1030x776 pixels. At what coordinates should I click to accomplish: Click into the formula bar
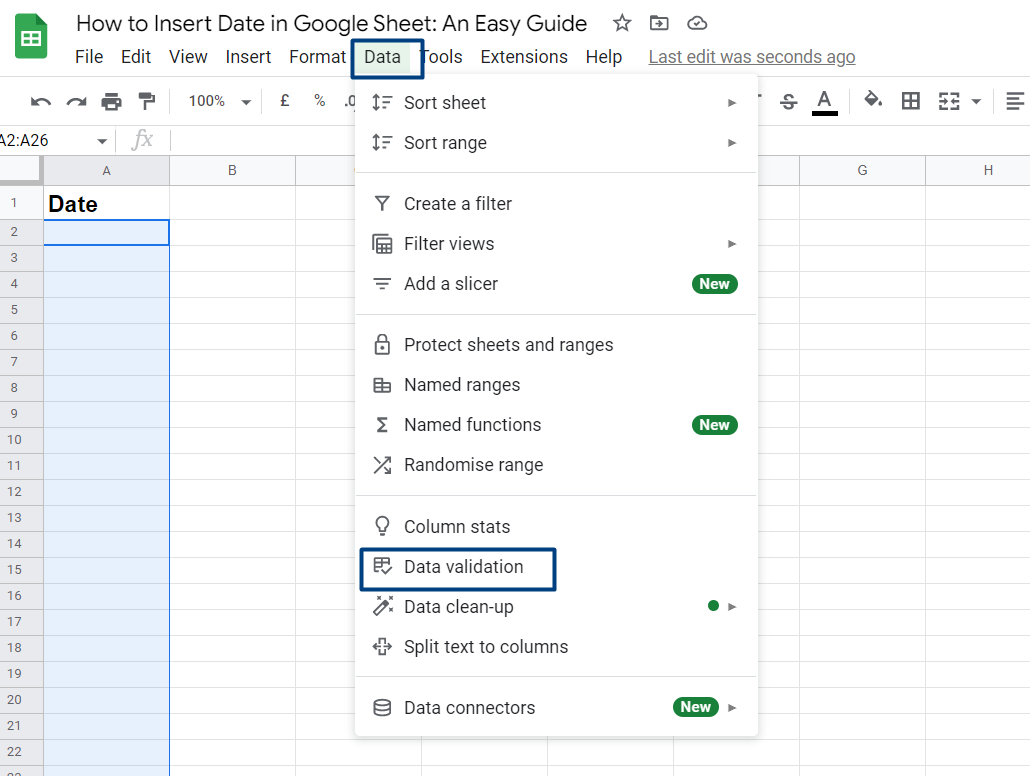click(x=263, y=141)
